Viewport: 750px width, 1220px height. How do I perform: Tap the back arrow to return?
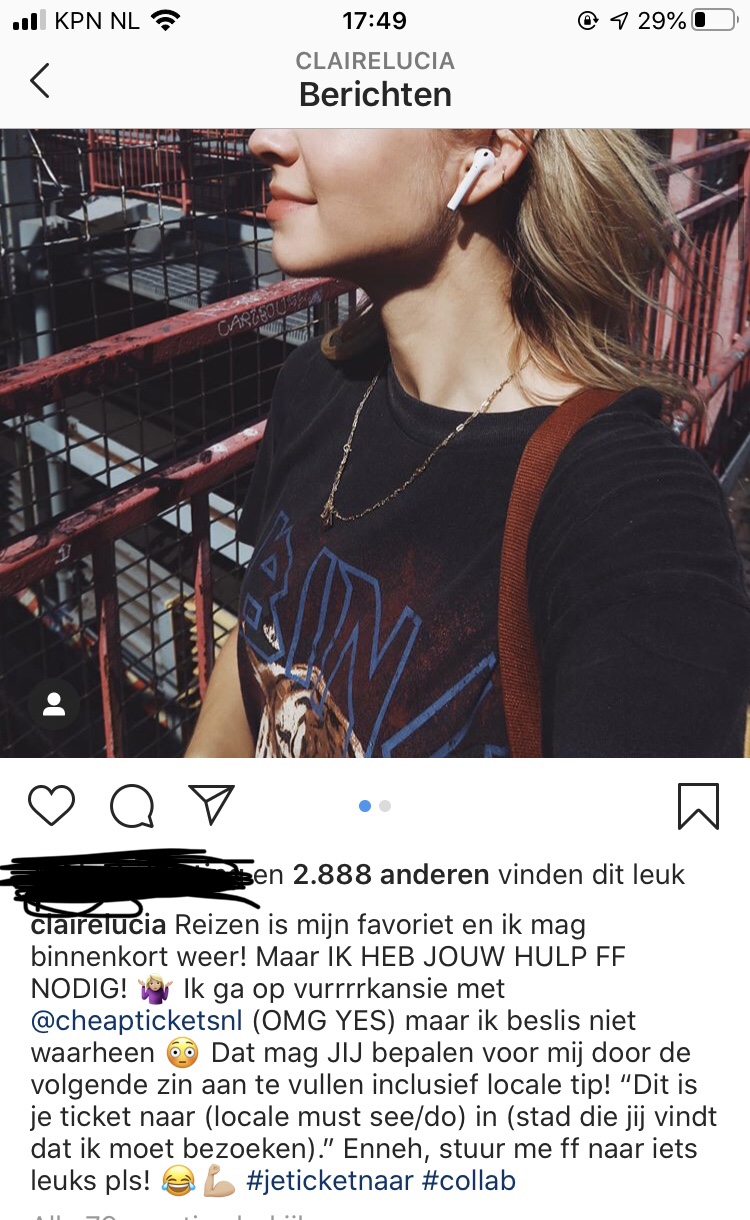click(x=40, y=80)
